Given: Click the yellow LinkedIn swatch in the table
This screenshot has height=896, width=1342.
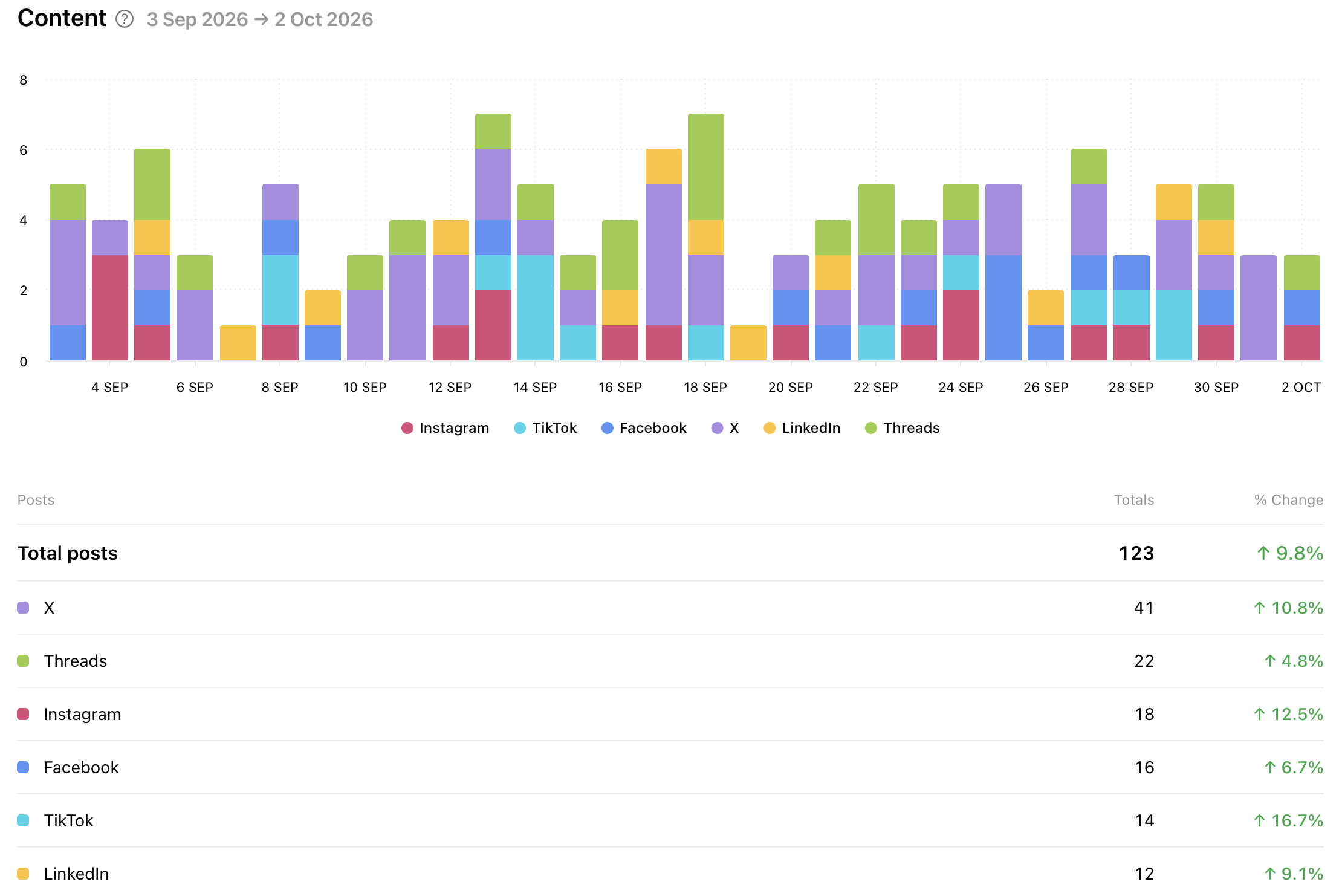Looking at the screenshot, I should click(x=23, y=874).
